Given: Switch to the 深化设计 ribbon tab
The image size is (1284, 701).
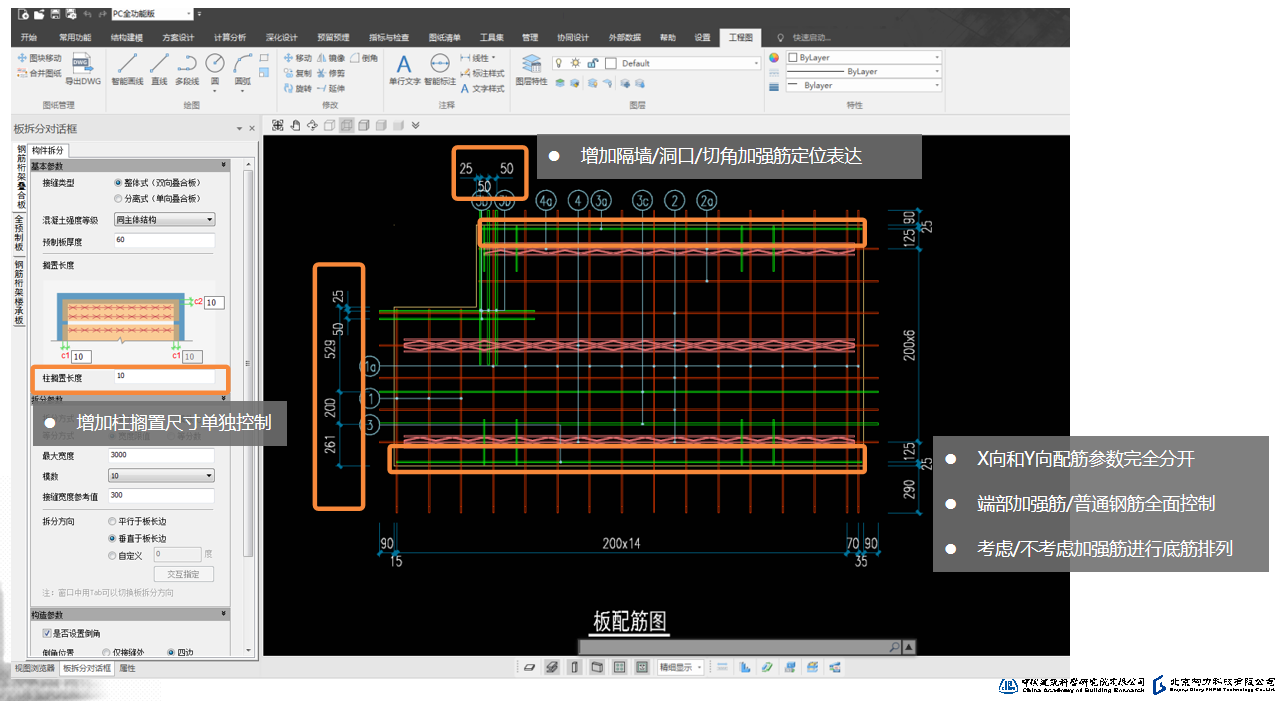Looking at the screenshot, I should click(281, 37).
